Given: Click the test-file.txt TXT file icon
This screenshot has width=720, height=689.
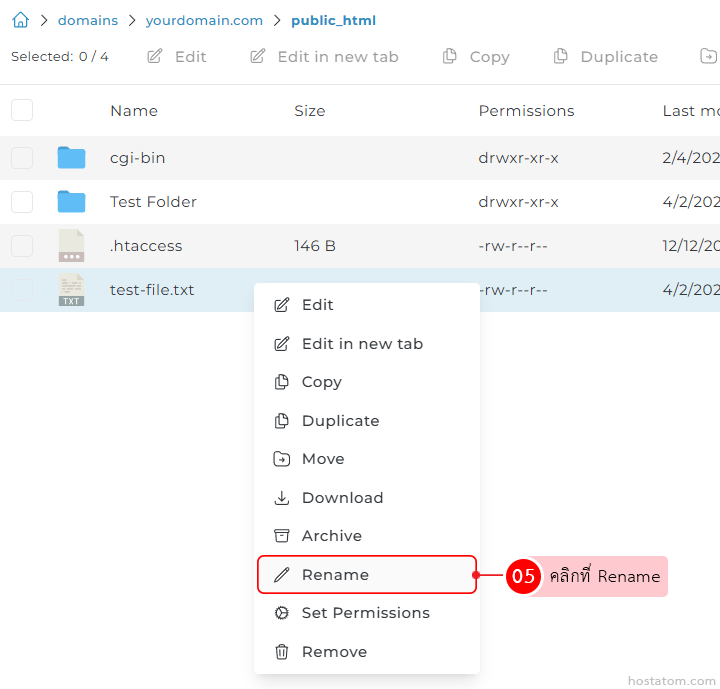Looking at the screenshot, I should tap(71, 290).
